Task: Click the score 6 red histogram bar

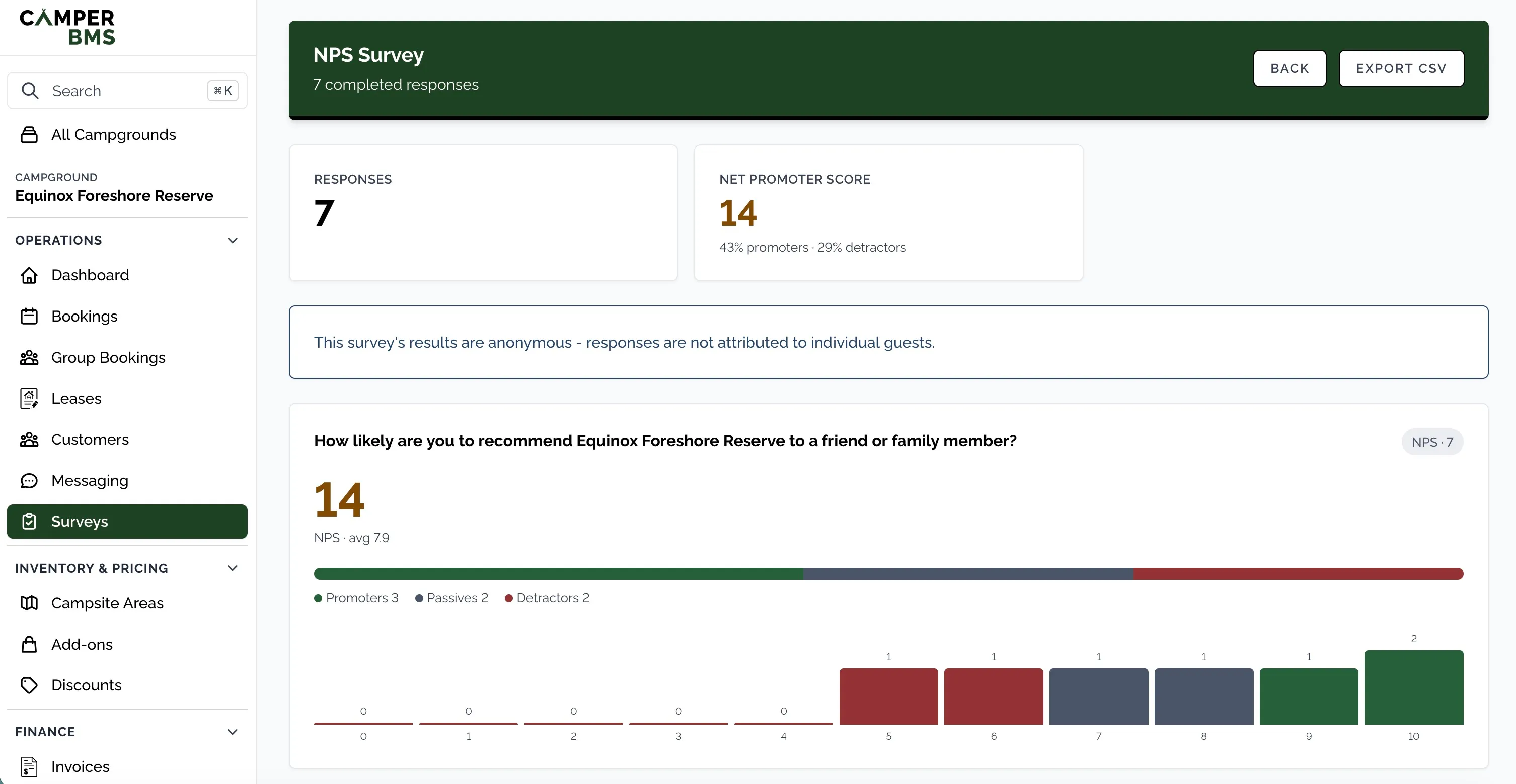Action: pos(994,696)
